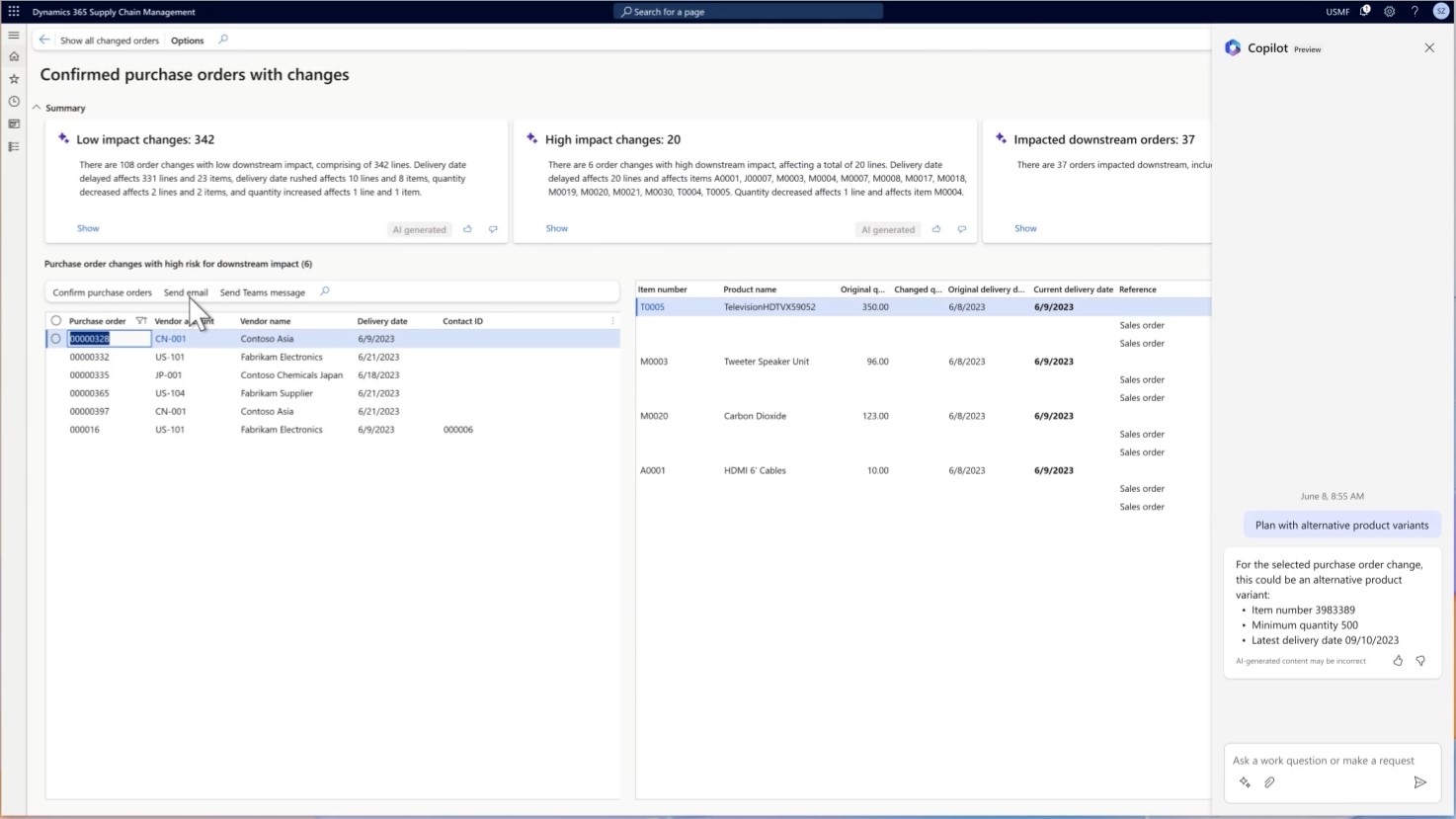Sort by Delivery date column header
This screenshot has height=819, width=1456.
[x=382, y=321]
